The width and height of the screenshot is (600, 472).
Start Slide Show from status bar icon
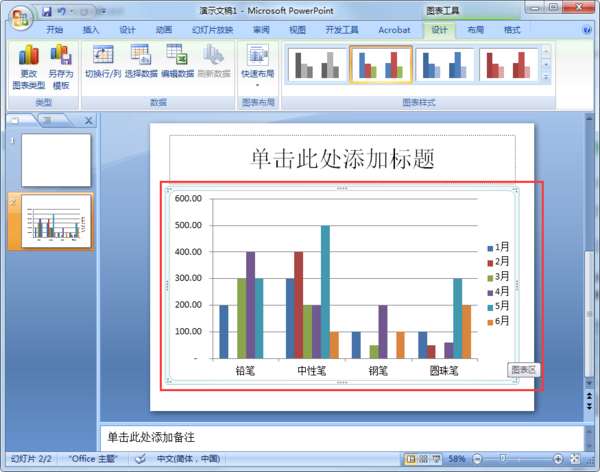(436, 459)
